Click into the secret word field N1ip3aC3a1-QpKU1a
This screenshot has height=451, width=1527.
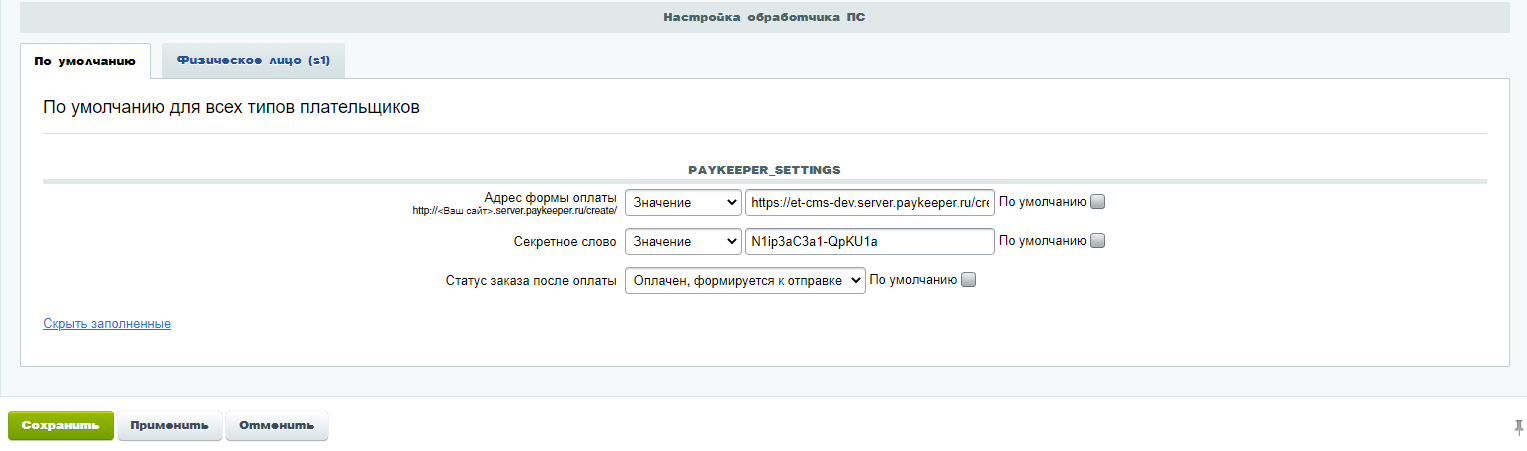(x=870, y=241)
